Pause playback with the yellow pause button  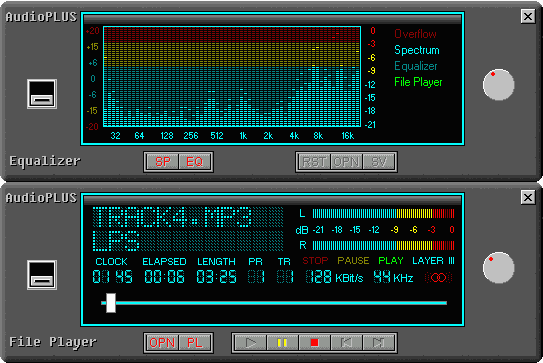coord(282,343)
